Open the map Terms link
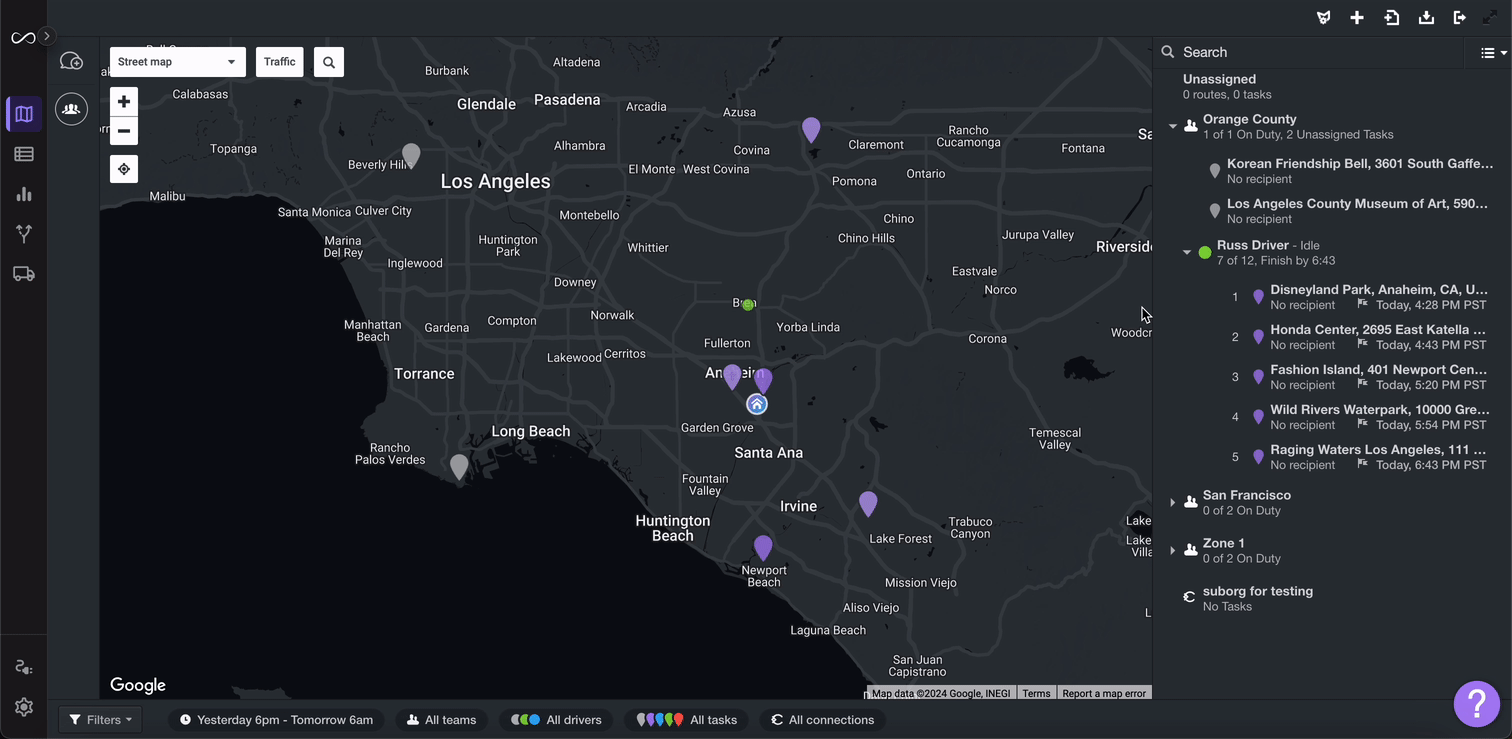Viewport: 1512px width, 739px height. click(x=1036, y=693)
